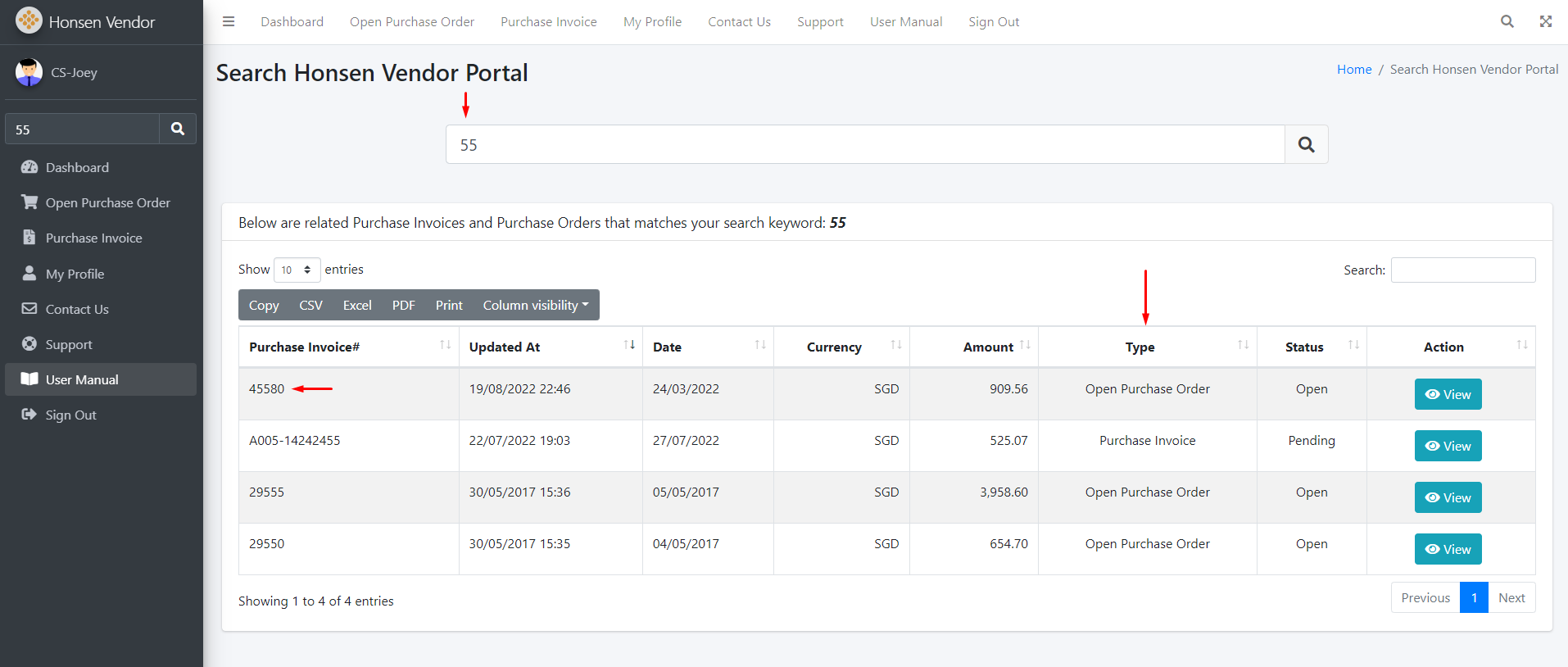Click the Honsen Vendor logo

[29, 21]
